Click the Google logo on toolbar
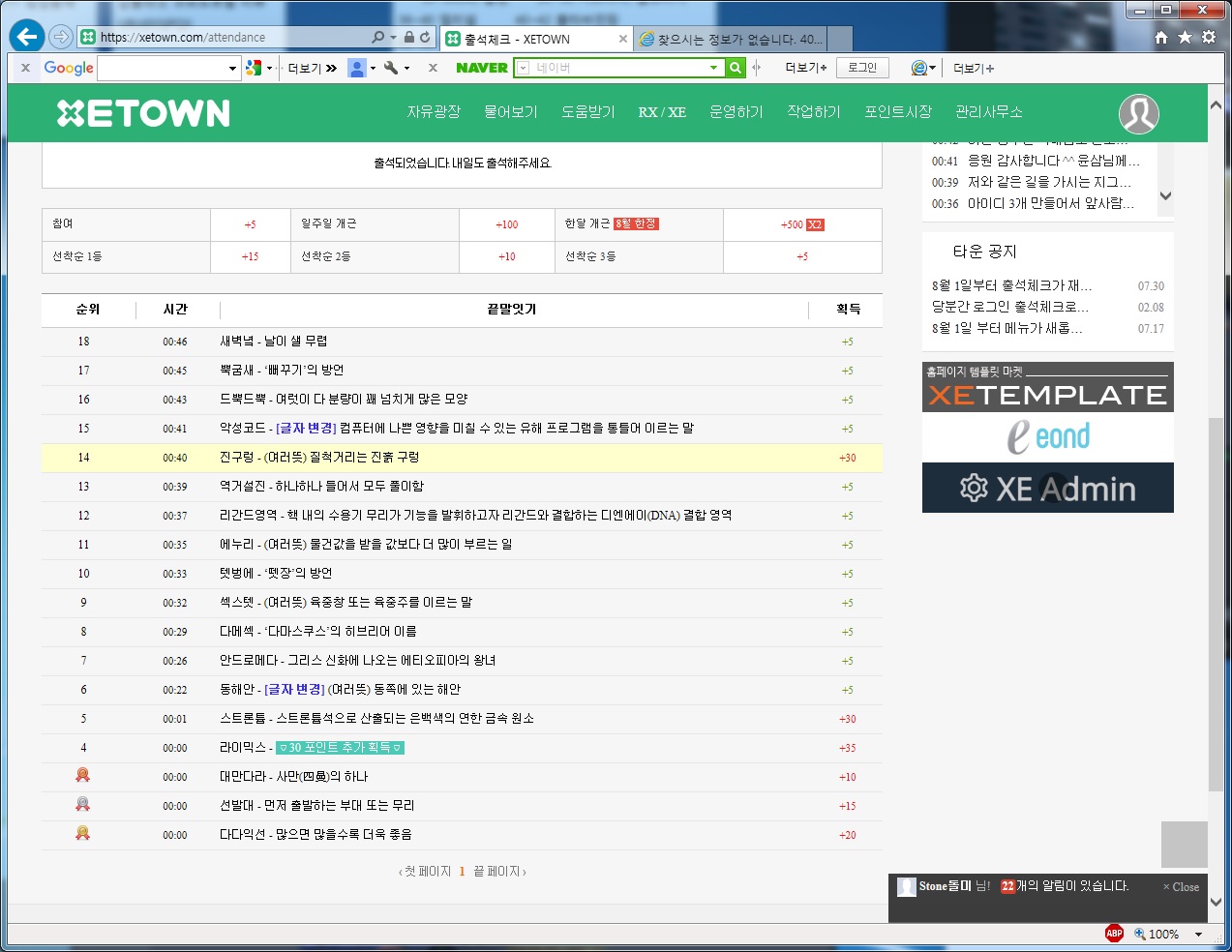This screenshot has width=1232, height=952. [x=69, y=68]
